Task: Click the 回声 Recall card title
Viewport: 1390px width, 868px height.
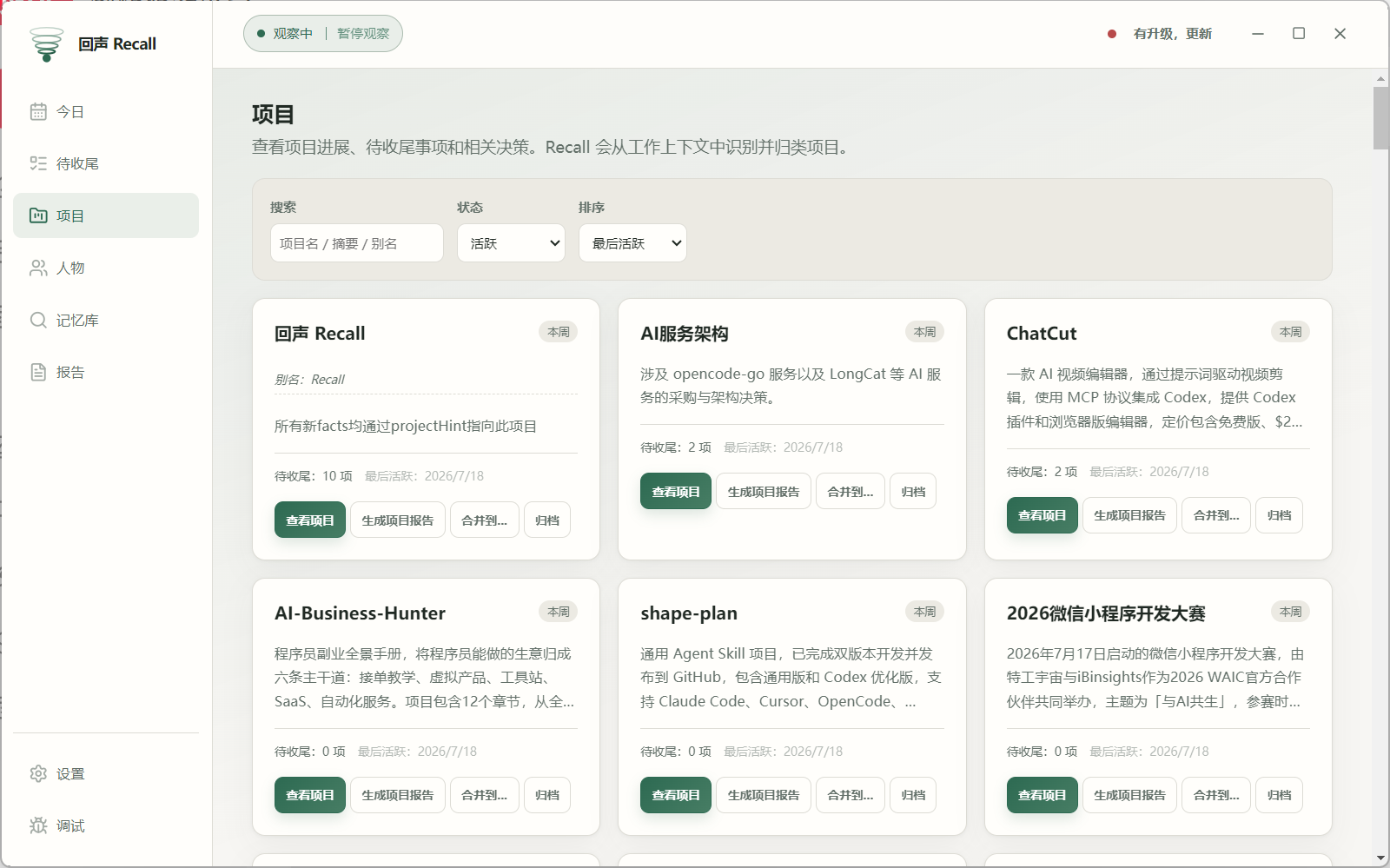Action: [x=320, y=334]
